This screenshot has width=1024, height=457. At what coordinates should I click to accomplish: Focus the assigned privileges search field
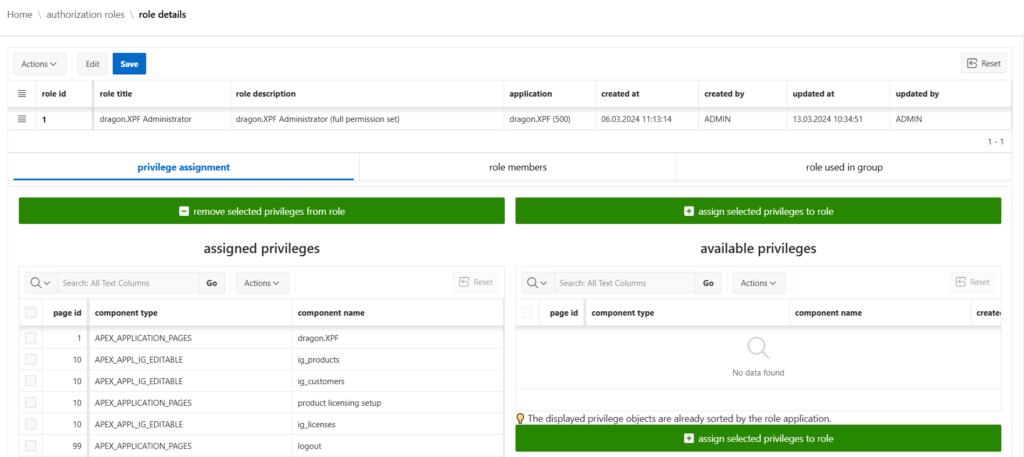tap(129, 283)
